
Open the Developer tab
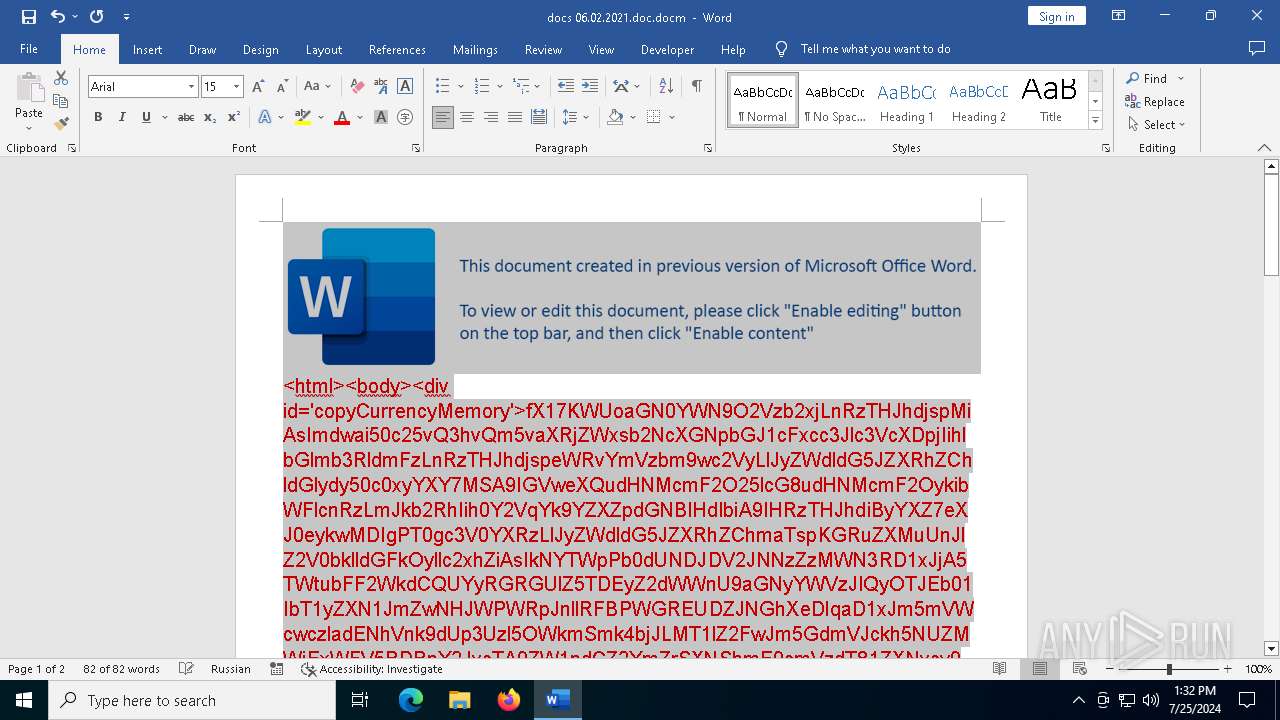point(667,49)
